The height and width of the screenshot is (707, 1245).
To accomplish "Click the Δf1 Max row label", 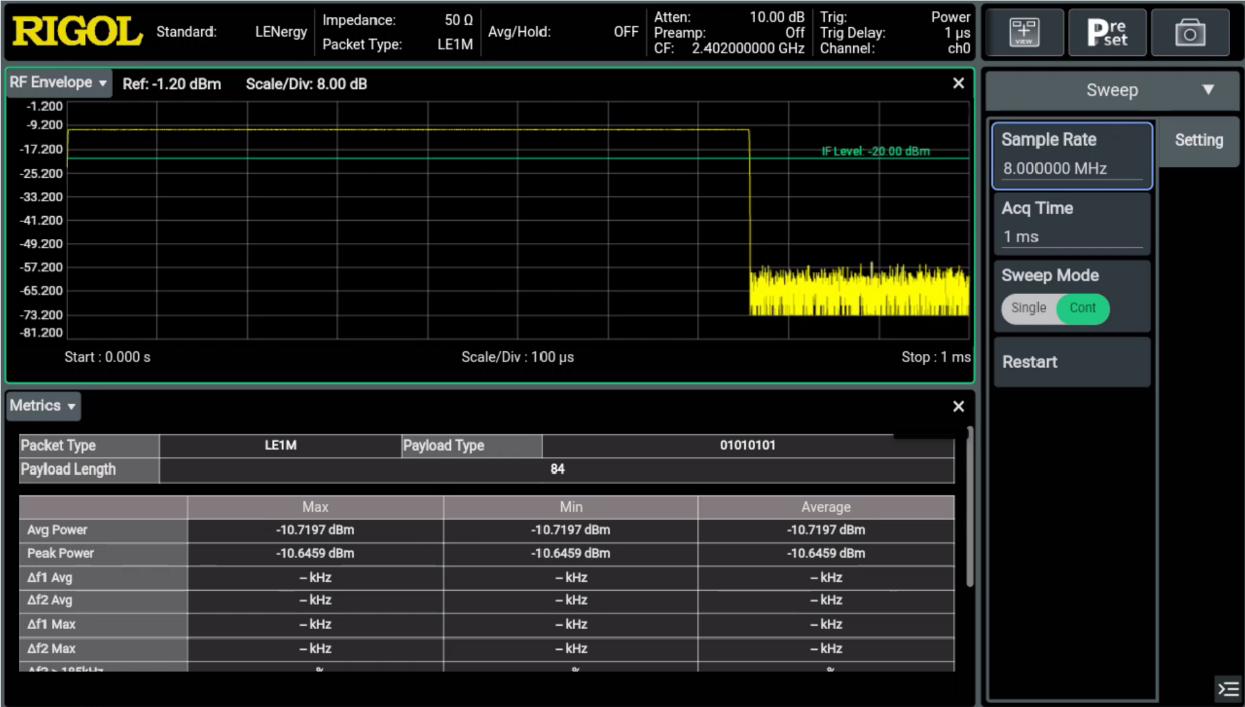I will (103, 624).
